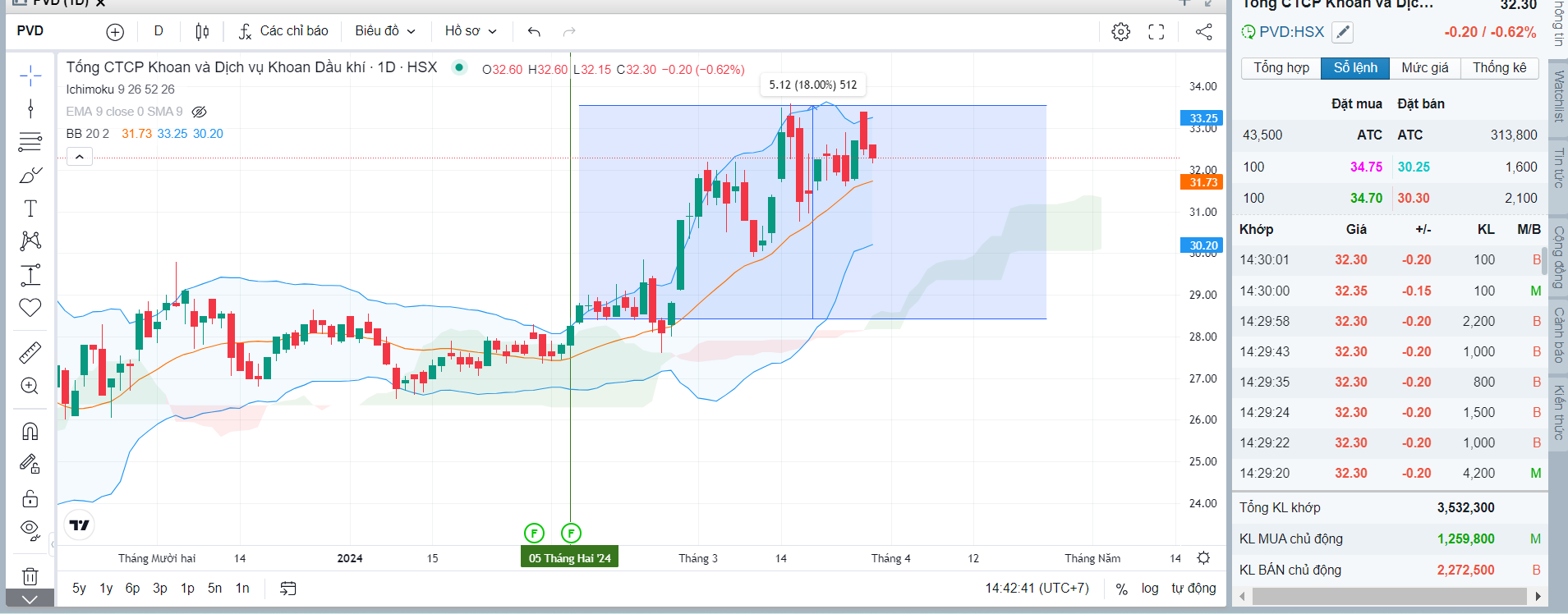The height and width of the screenshot is (614, 1568).
Task: Open the D time interval selector
Action: tap(159, 31)
